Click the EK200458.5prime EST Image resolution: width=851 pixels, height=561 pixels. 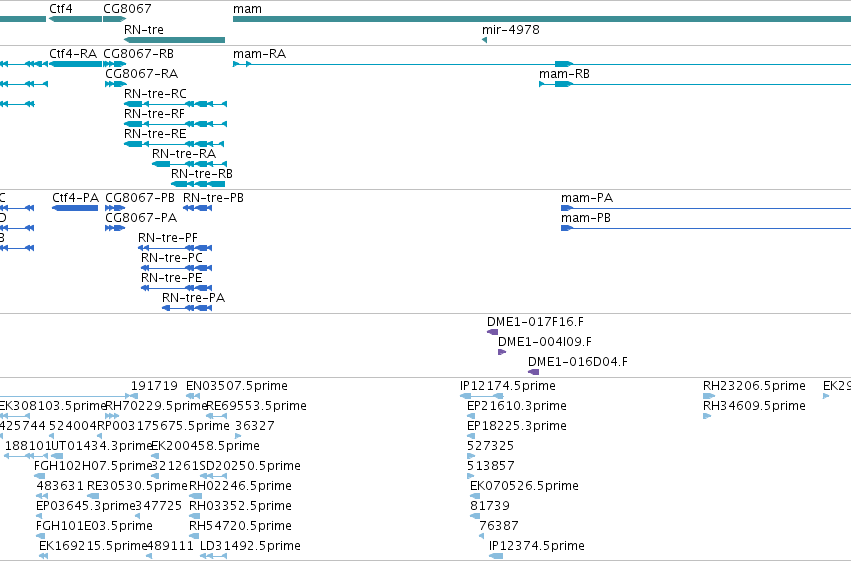pyautogui.click(x=155, y=456)
